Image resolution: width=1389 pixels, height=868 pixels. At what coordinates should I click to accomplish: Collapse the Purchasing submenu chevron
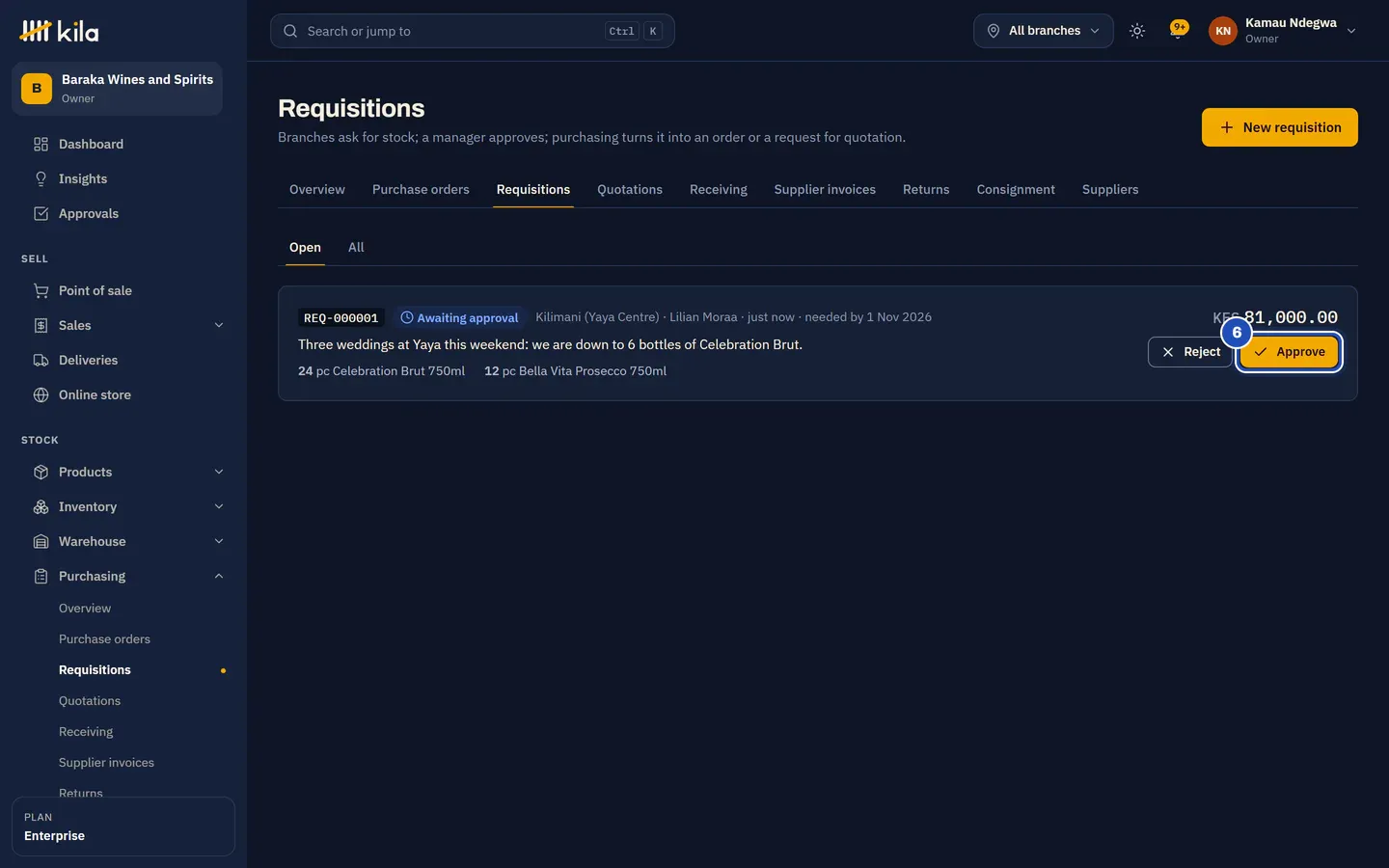tap(219, 576)
